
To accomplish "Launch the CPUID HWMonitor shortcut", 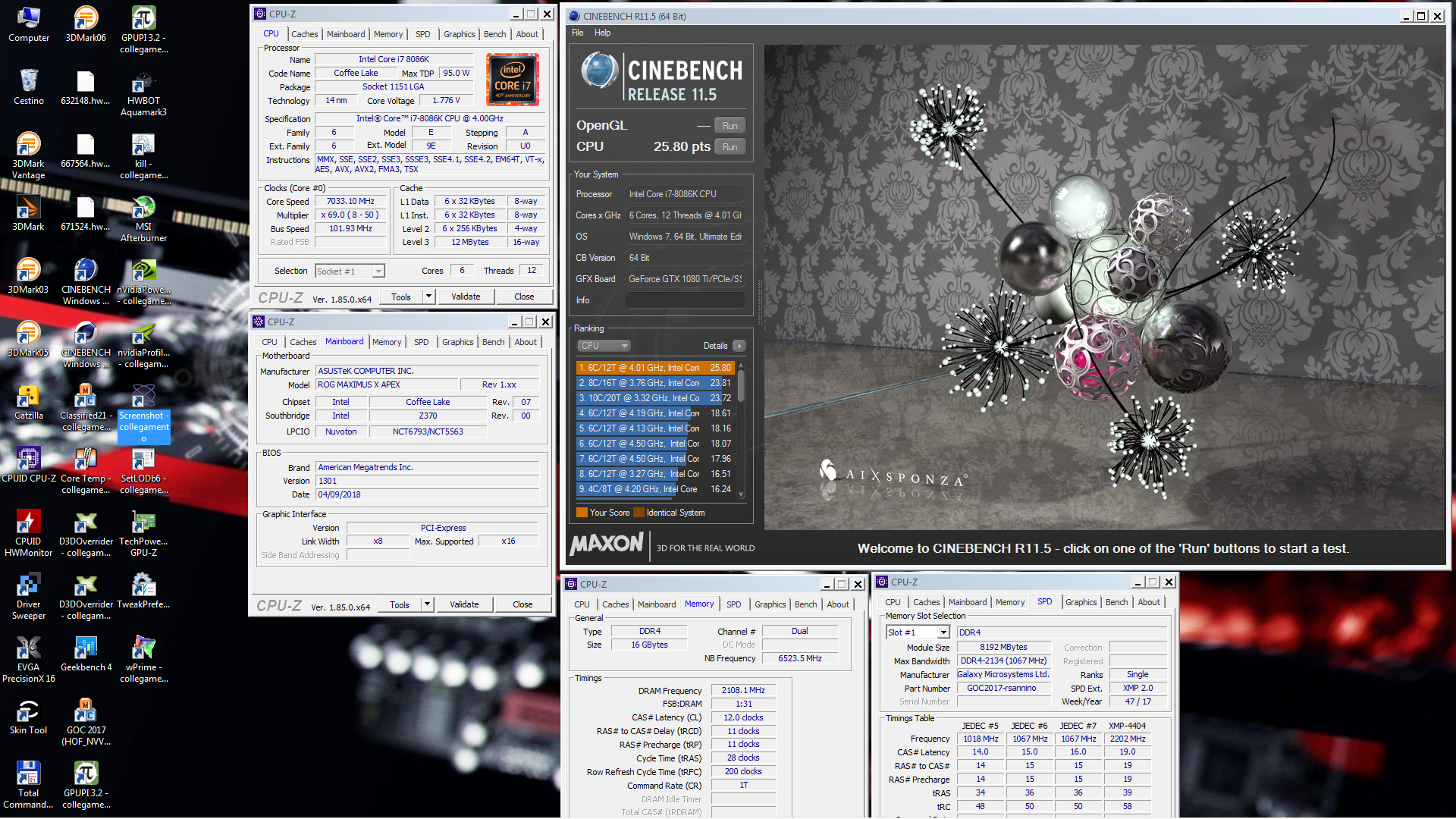I will click(29, 534).
